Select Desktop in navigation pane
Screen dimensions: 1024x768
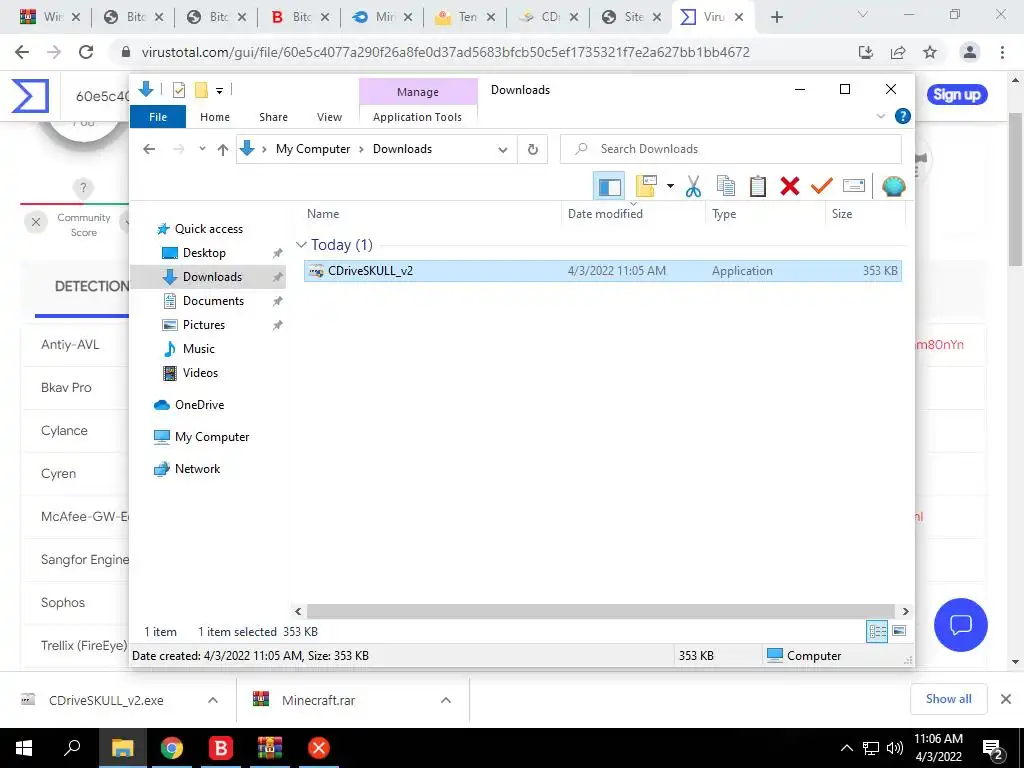tap(204, 253)
